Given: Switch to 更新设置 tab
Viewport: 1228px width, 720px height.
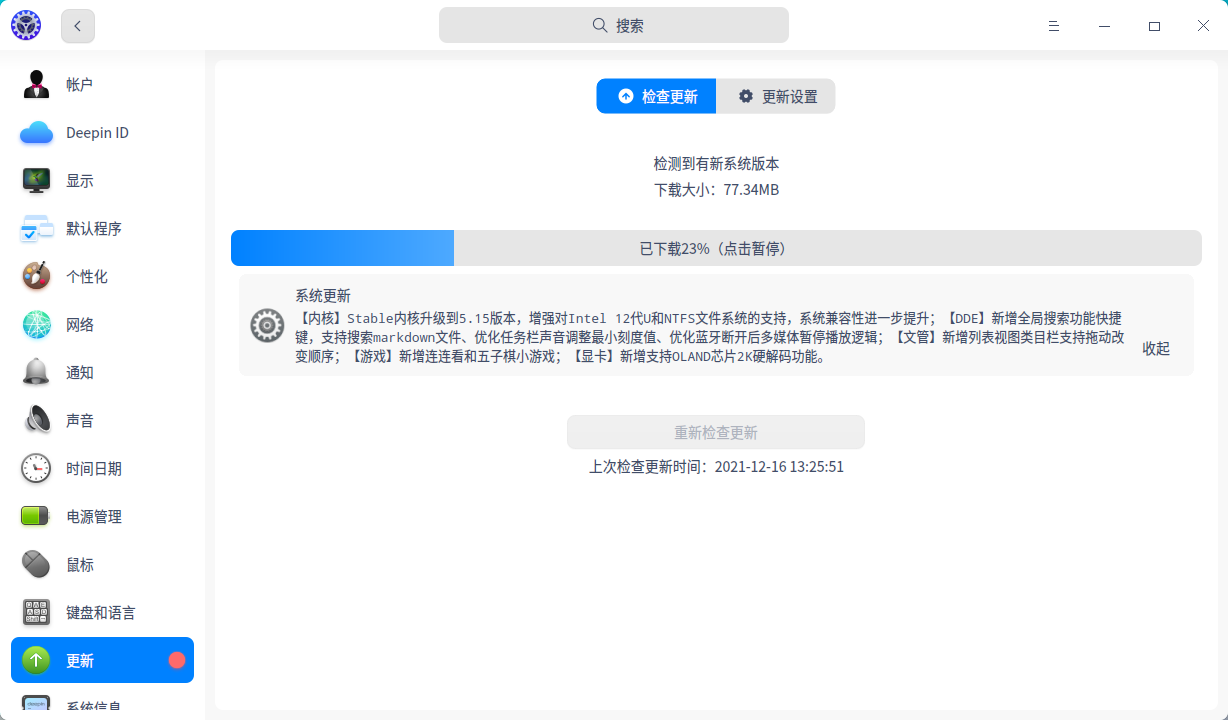Looking at the screenshot, I should (x=776, y=96).
